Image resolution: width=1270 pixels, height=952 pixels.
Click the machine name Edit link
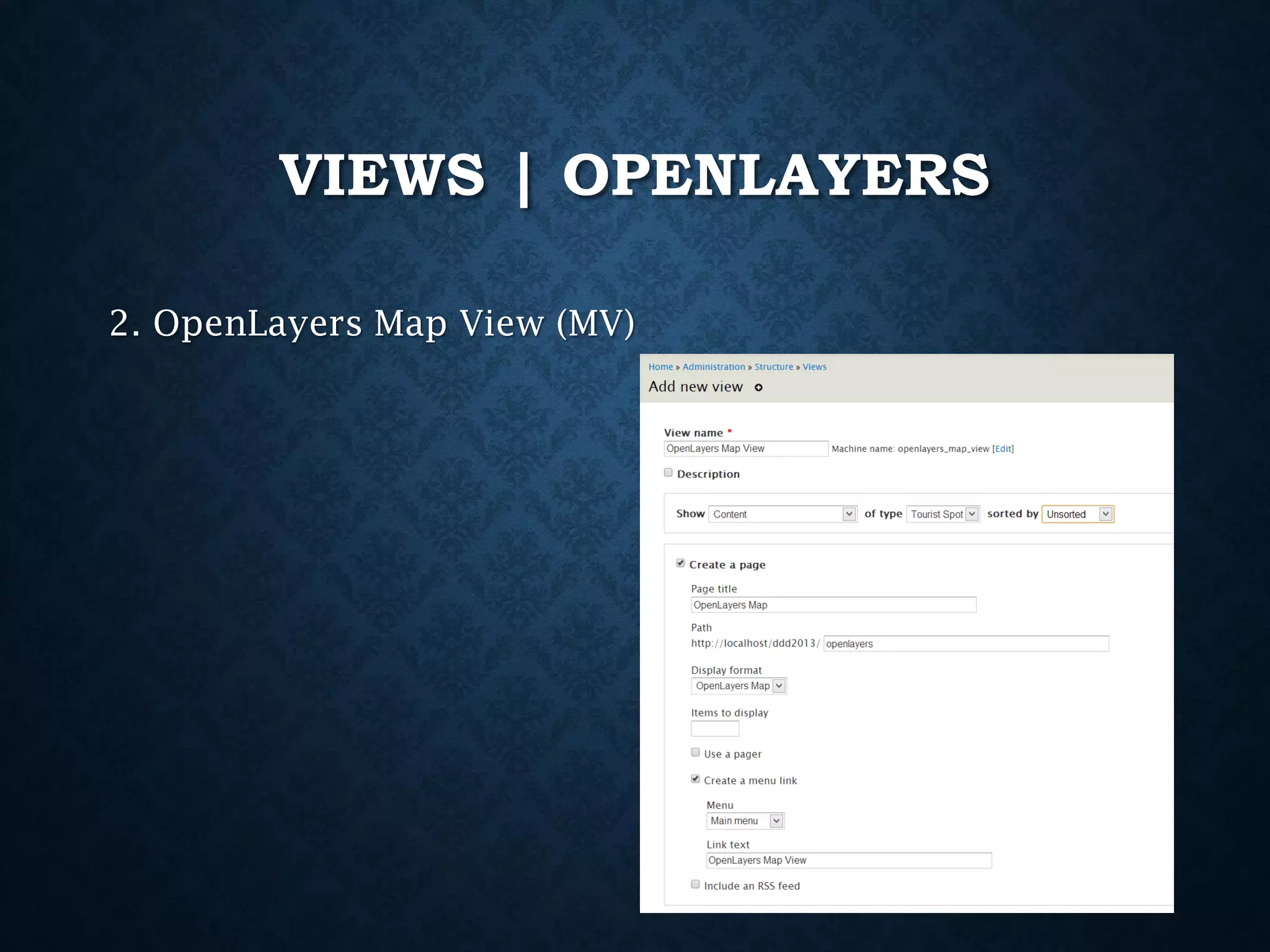point(1003,449)
